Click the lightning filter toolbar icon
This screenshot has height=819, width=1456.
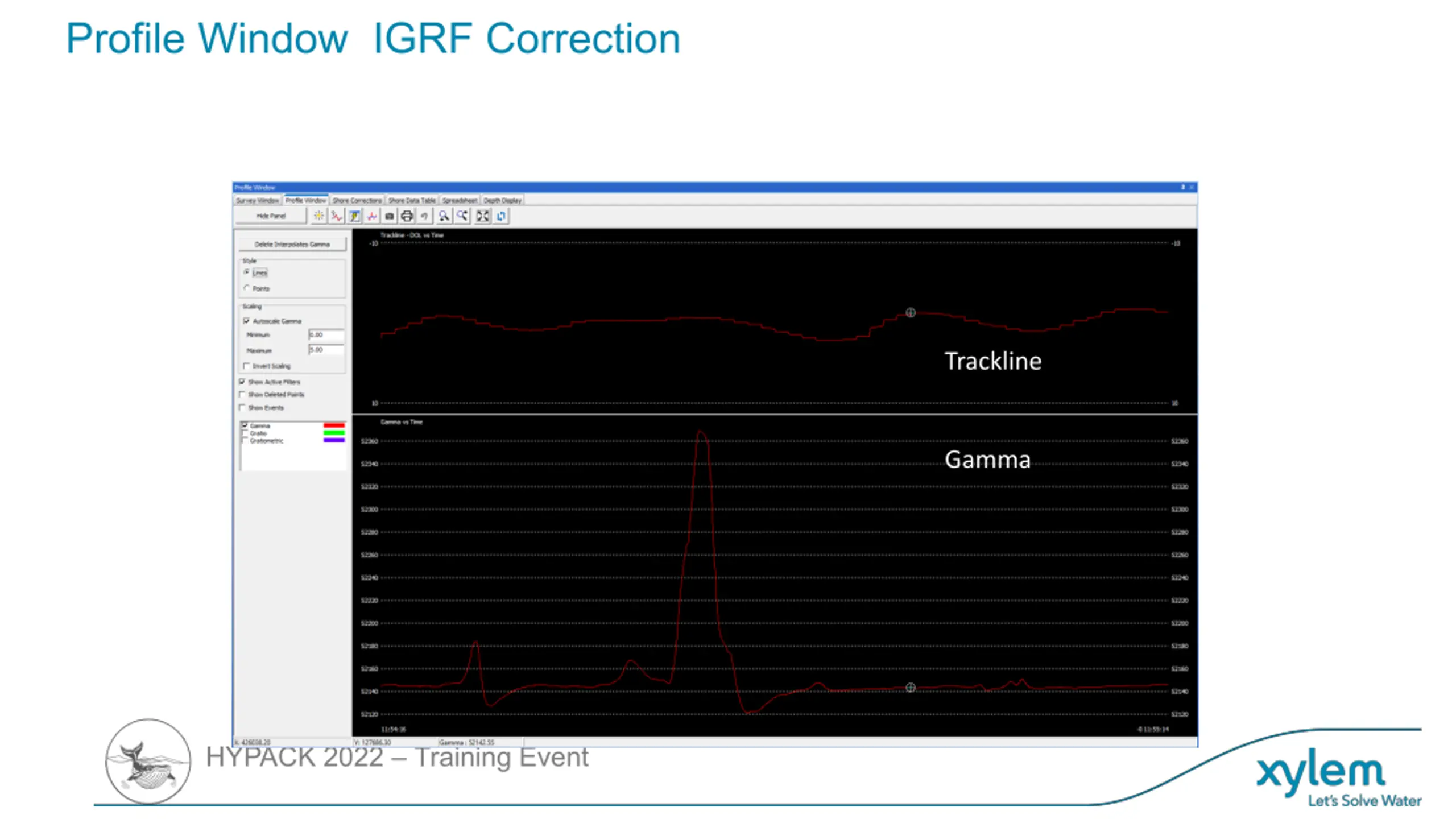point(354,216)
